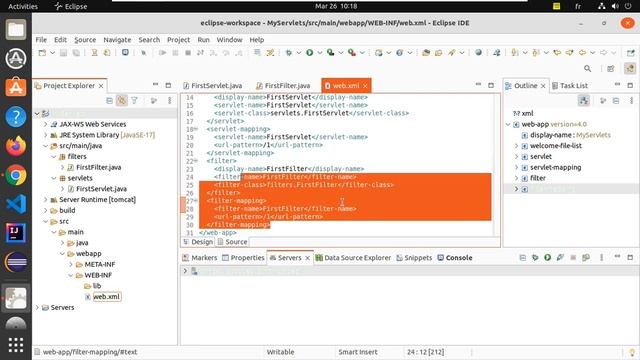This screenshot has width=640, height=360.
Task: Switch to the FirstServlet.java editor tab
Action: click(x=212, y=86)
